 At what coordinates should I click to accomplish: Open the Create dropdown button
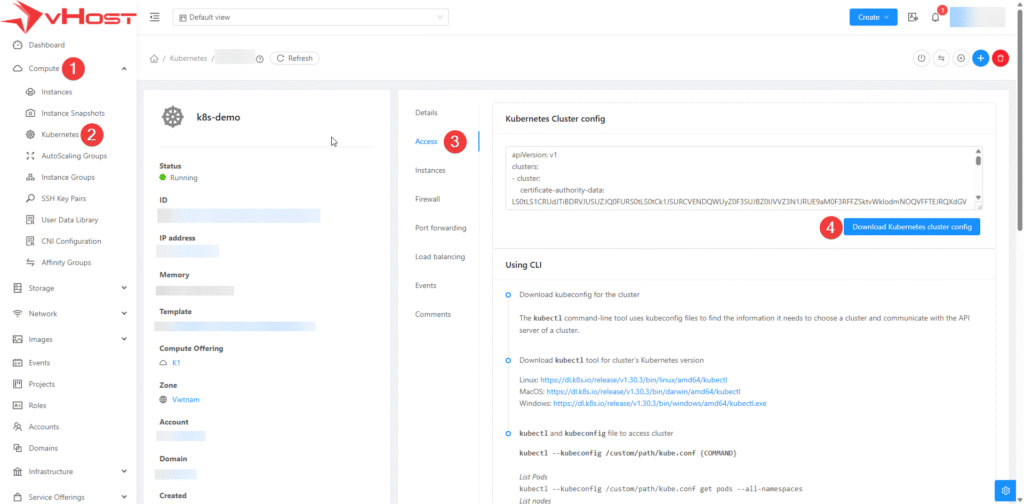873,17
